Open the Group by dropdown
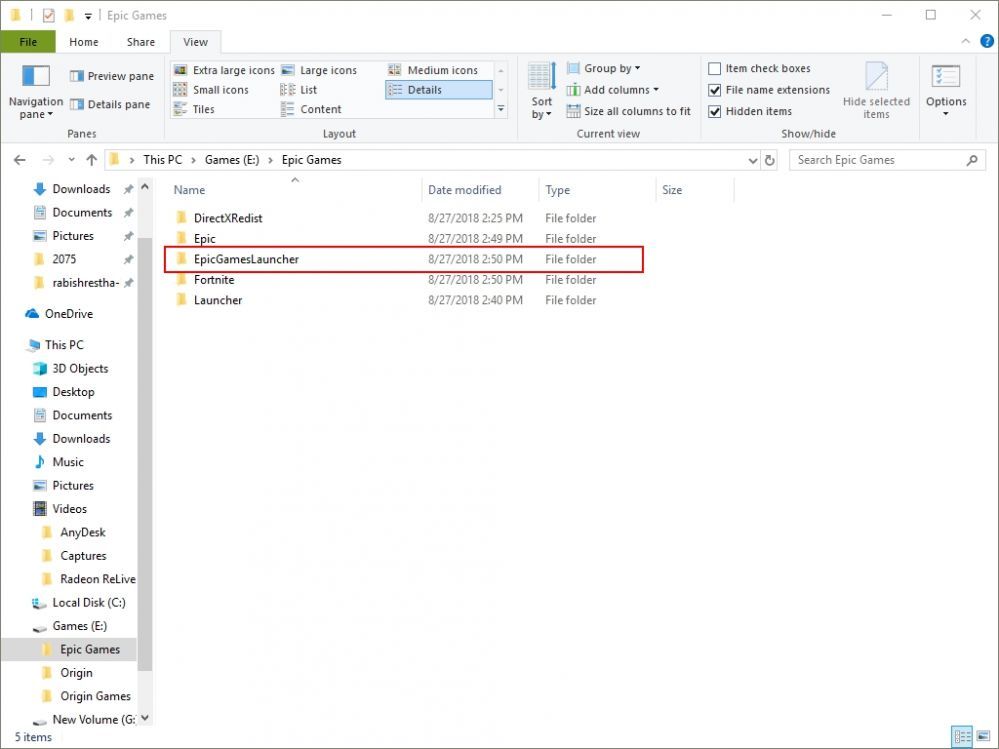 click(603, 68)
